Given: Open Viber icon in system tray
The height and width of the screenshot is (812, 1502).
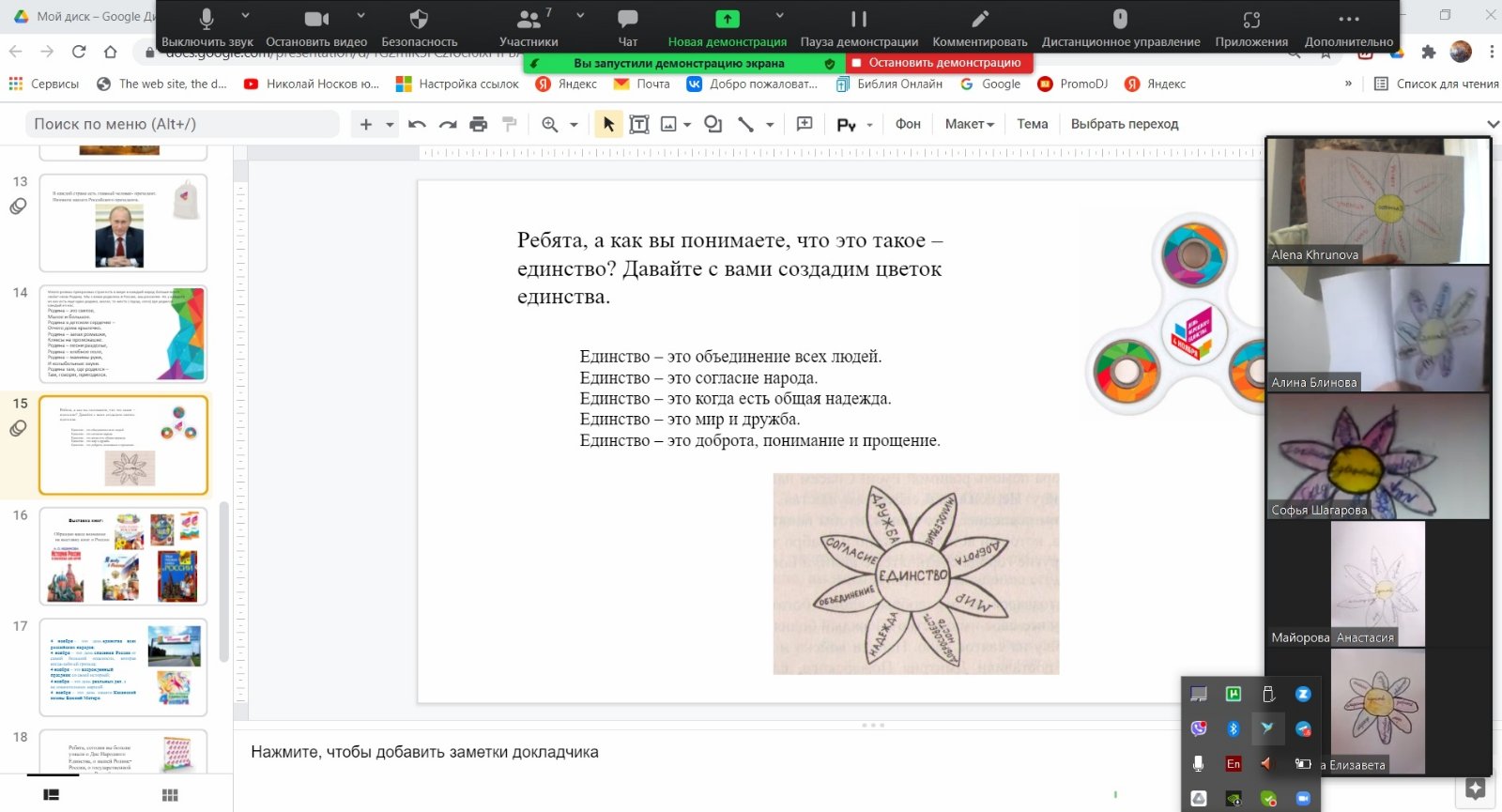Looking at the screenshot, I should 1199,728.
